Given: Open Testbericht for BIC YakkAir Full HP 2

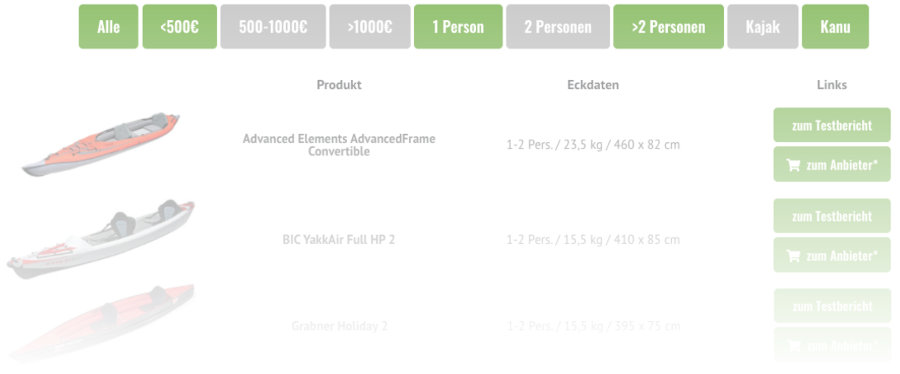Looking at the screenshot, I should click(832, 216).
